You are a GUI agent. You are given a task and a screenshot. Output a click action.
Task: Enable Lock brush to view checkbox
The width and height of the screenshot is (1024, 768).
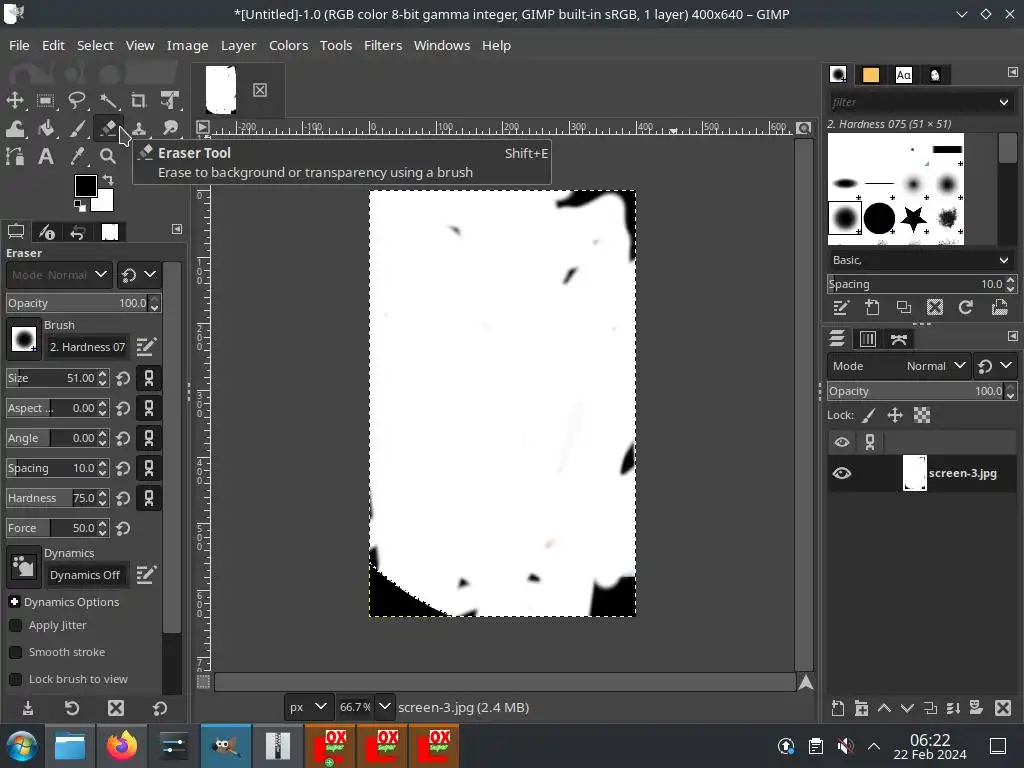16,679
